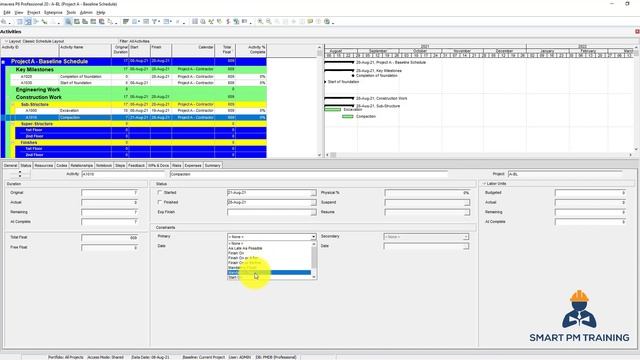Image resolution: width=640 pixels, height=360 pixels.
Task: Open the Admin menu
Action: point(86,13)
